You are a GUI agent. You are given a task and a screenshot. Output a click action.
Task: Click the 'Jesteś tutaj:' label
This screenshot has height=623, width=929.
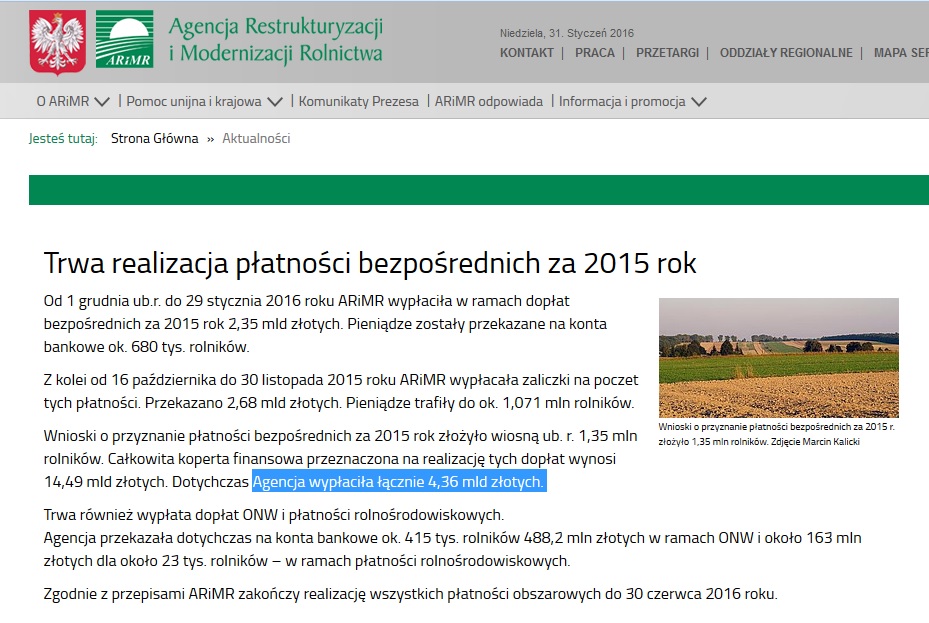pyautogui.click(x=63, y=139)
